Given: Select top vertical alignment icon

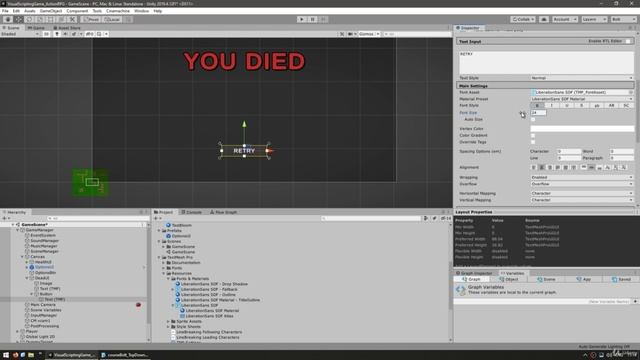Looking at the screenshot, I should [584, 167].
